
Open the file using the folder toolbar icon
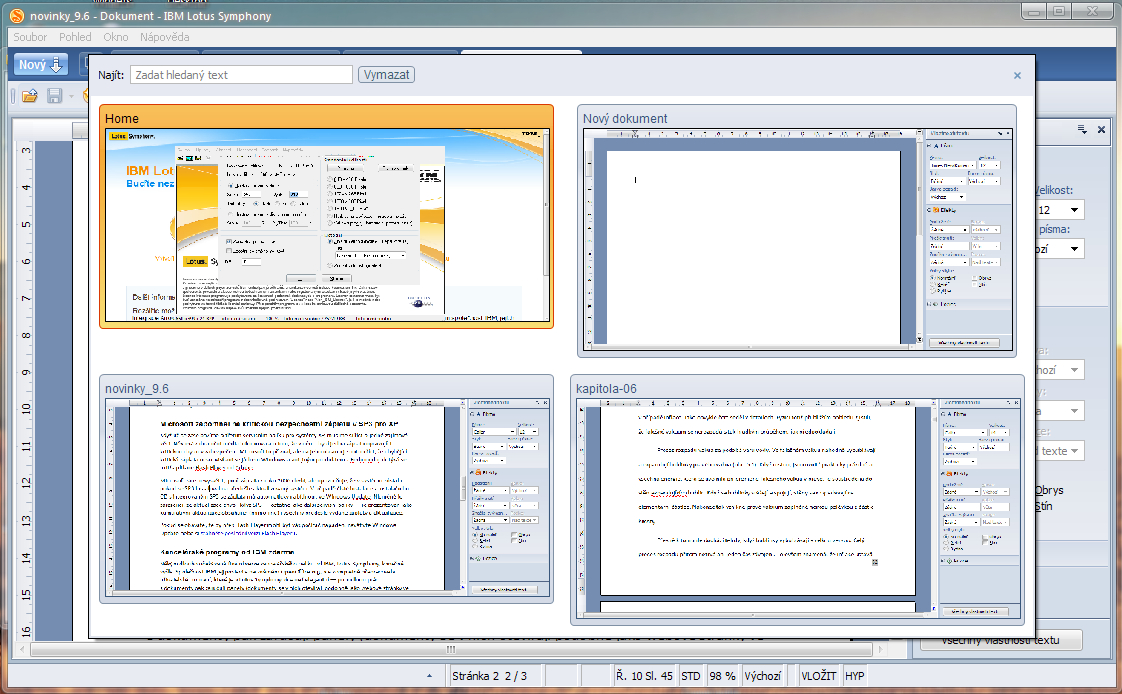pyautogui.click(x=29, y=95)
